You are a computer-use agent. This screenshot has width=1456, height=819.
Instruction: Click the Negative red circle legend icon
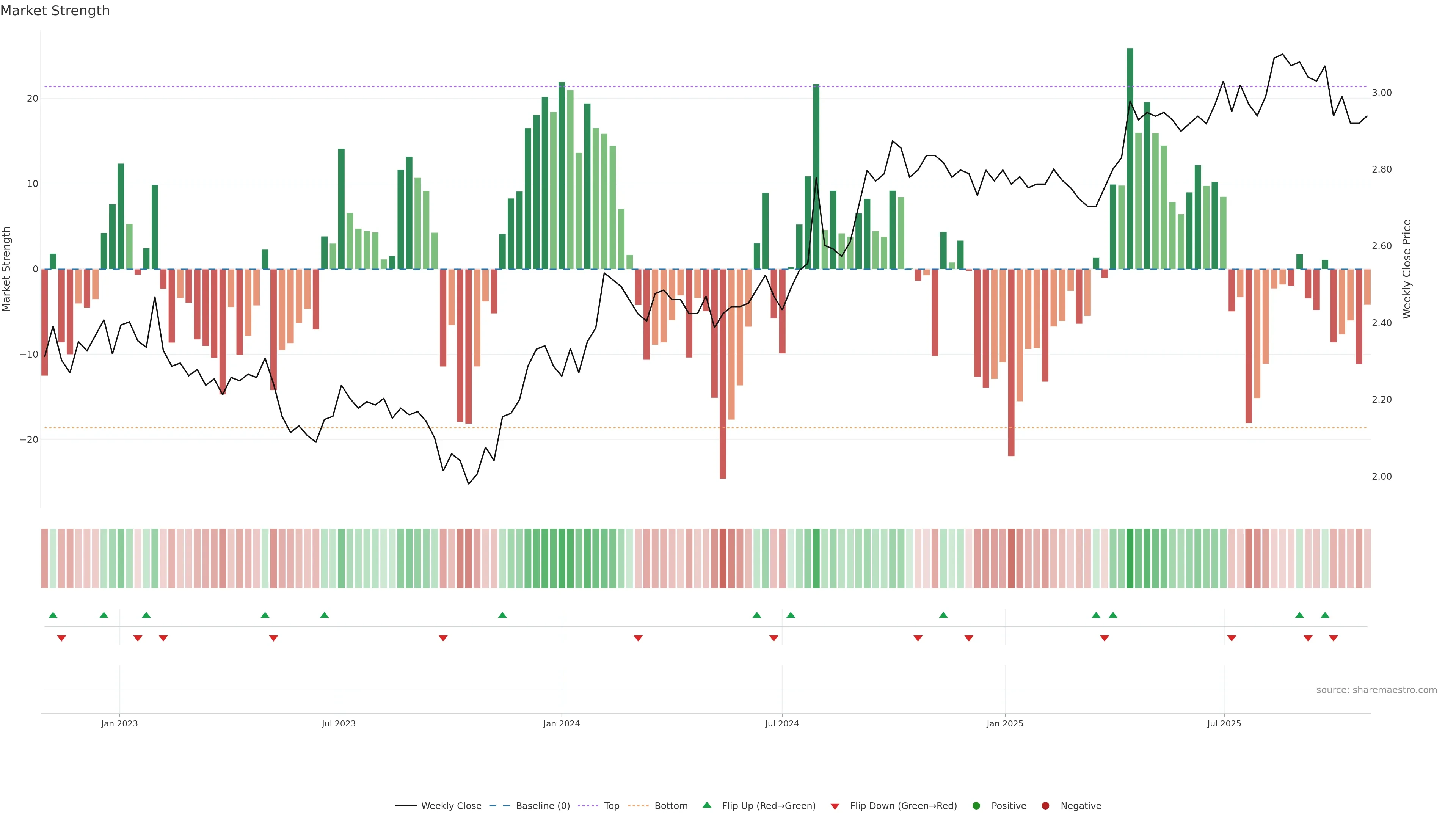point(1045,806)
